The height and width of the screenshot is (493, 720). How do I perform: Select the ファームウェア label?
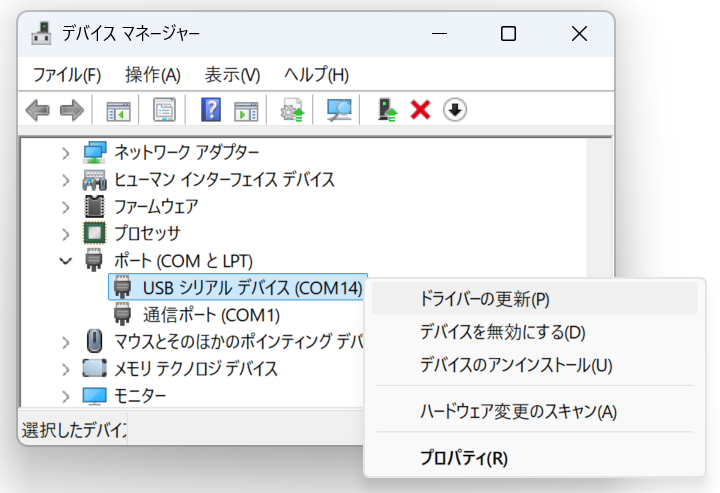click(156, 207)
